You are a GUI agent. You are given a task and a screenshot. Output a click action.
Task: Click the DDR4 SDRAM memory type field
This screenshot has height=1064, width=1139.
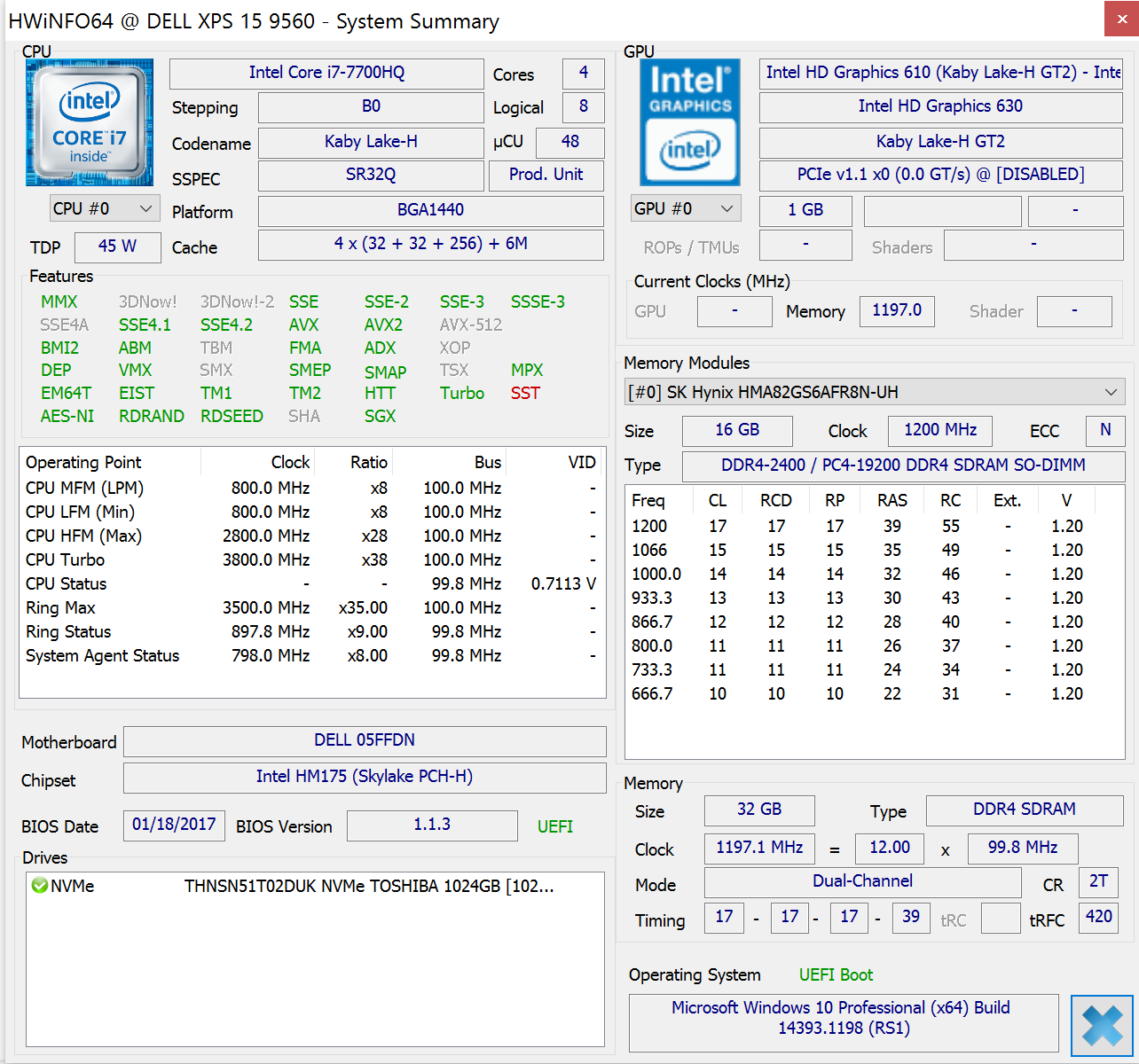point(1025,810)
